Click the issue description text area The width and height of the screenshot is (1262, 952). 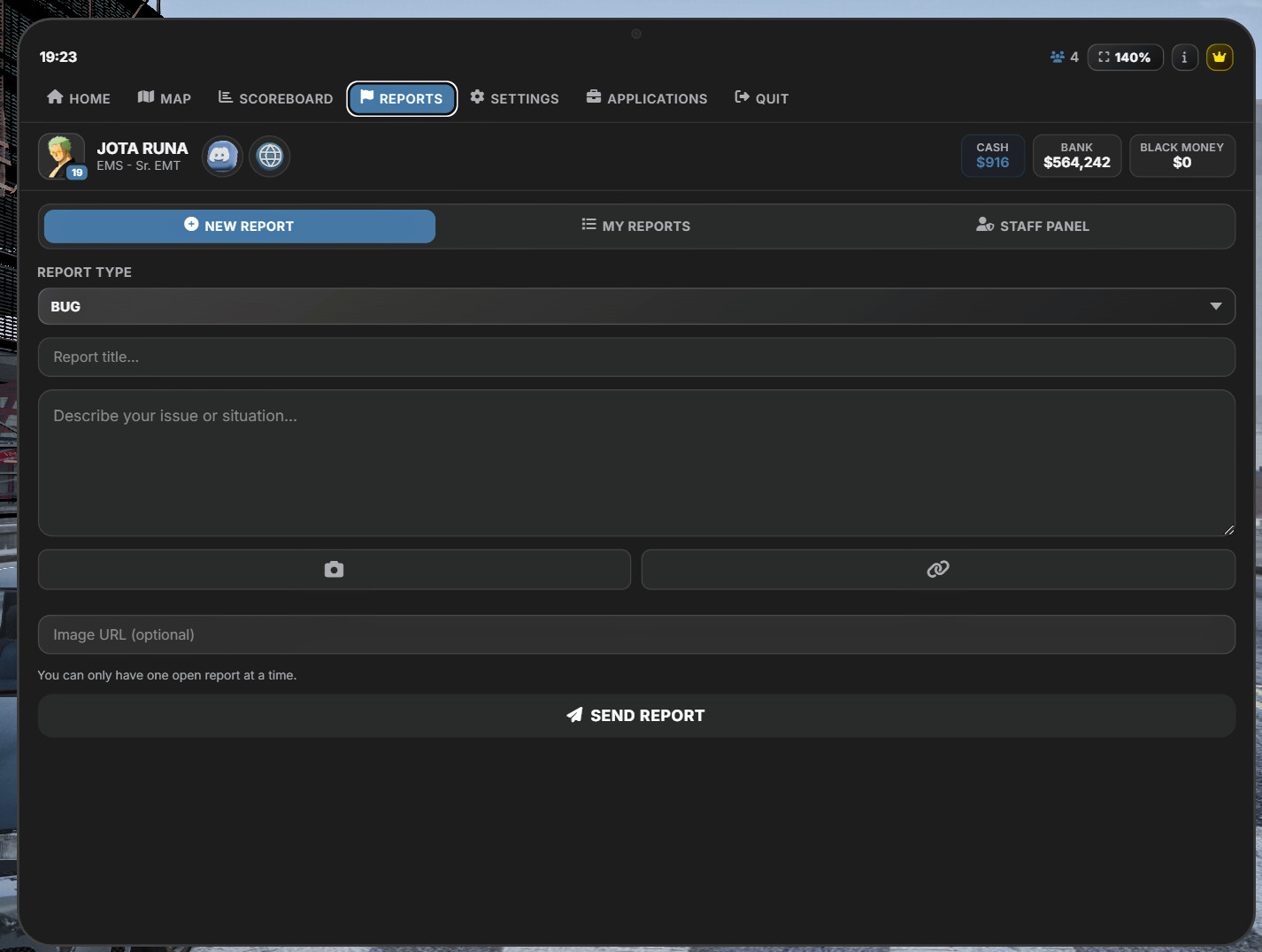click(x=636, y=463)
